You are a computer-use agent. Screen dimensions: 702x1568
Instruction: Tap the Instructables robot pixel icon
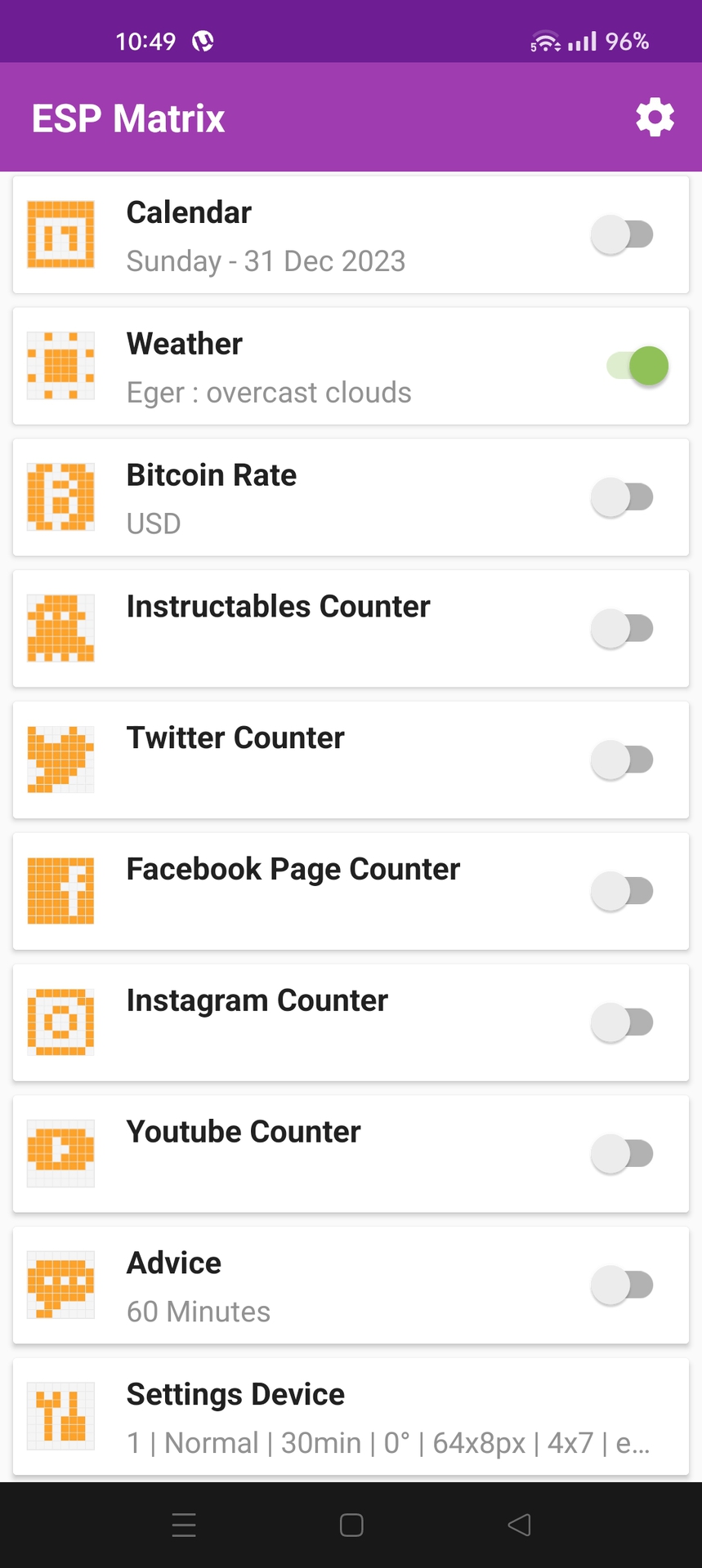tap(60, 628)
